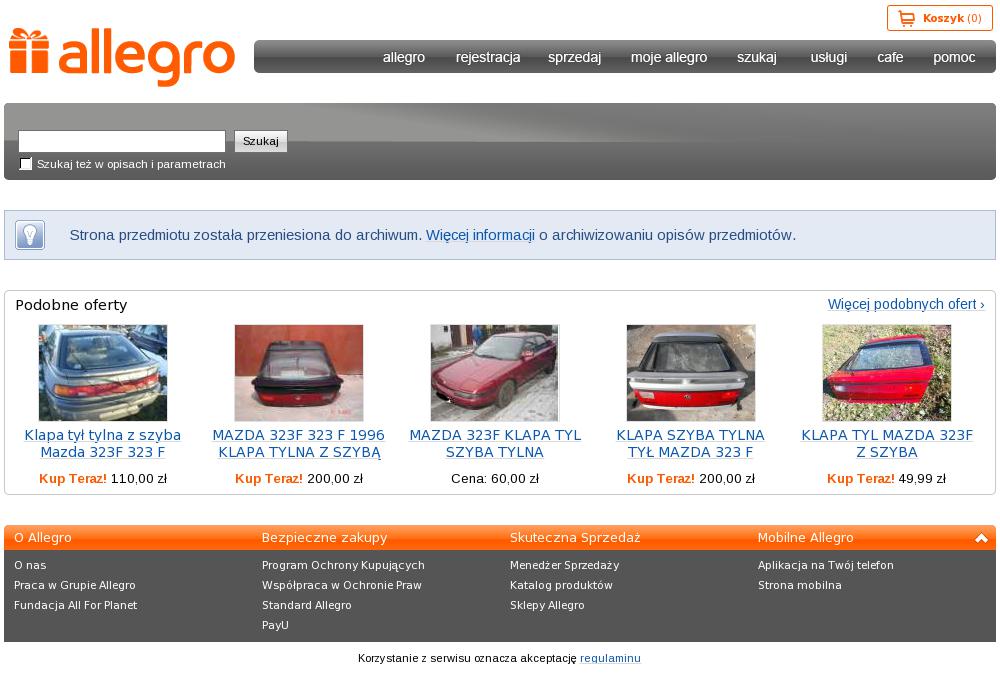Click the Szukaj search button

(x=261, y=141)
